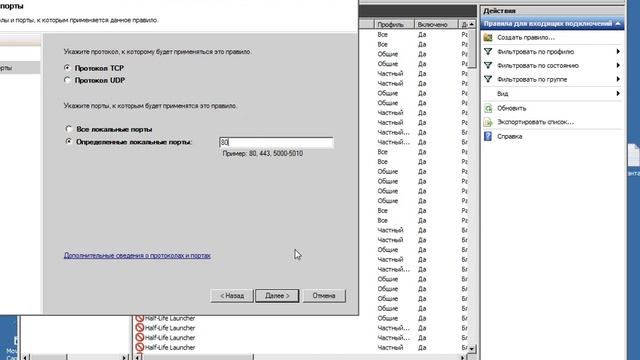Select the last Half-Life Launcher rule text
Viewport: 640px width, 360px height.
[x=170, y=347]
